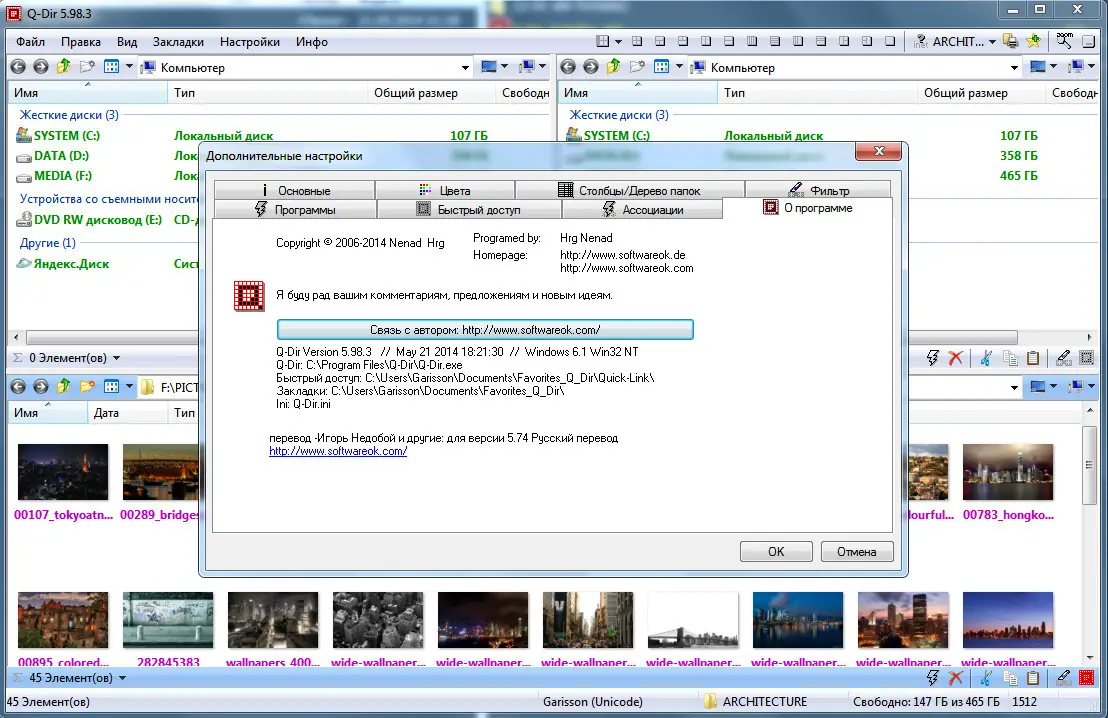Viewport: 1108px width, 718px height.
Task: Click the Связь с автором button
Action: (x=485, y=329)
